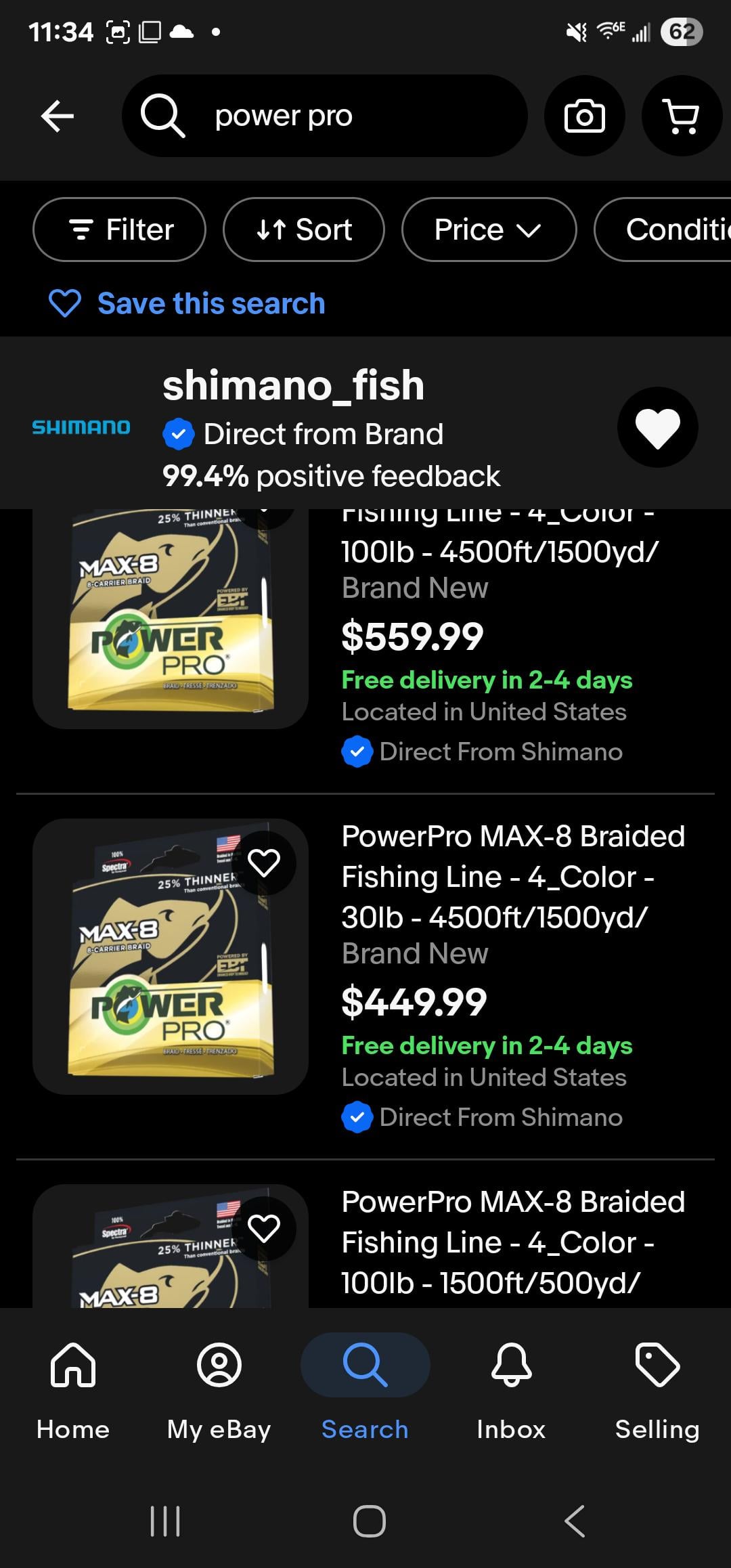Watchlist the 100lb 1500ft PowerPro listing
The image size is (731, 1568).
[x=264, y=1228]
